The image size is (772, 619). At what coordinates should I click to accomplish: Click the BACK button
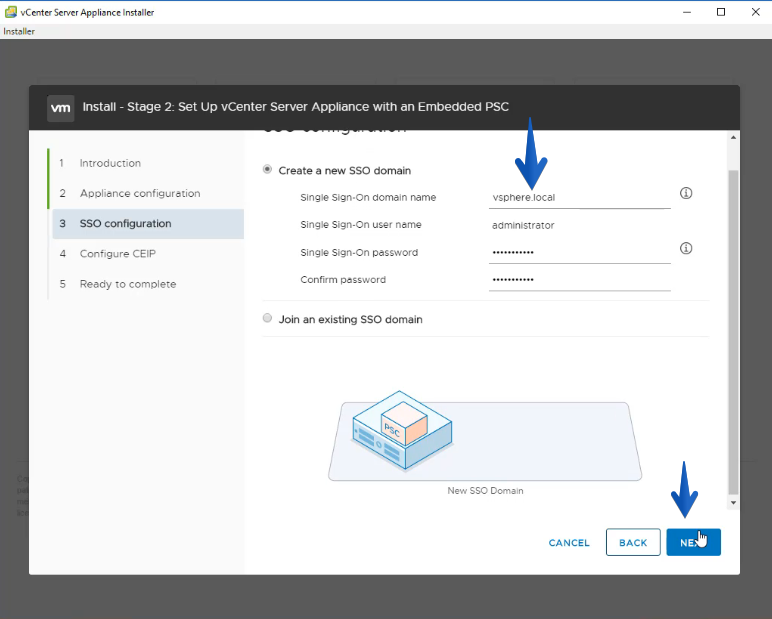(x=633, y=542)
